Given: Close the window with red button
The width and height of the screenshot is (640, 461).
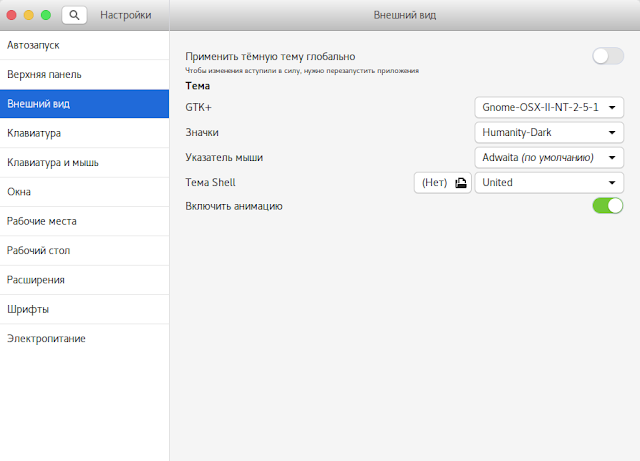Looking at the screenshot, I should (11, 15).
